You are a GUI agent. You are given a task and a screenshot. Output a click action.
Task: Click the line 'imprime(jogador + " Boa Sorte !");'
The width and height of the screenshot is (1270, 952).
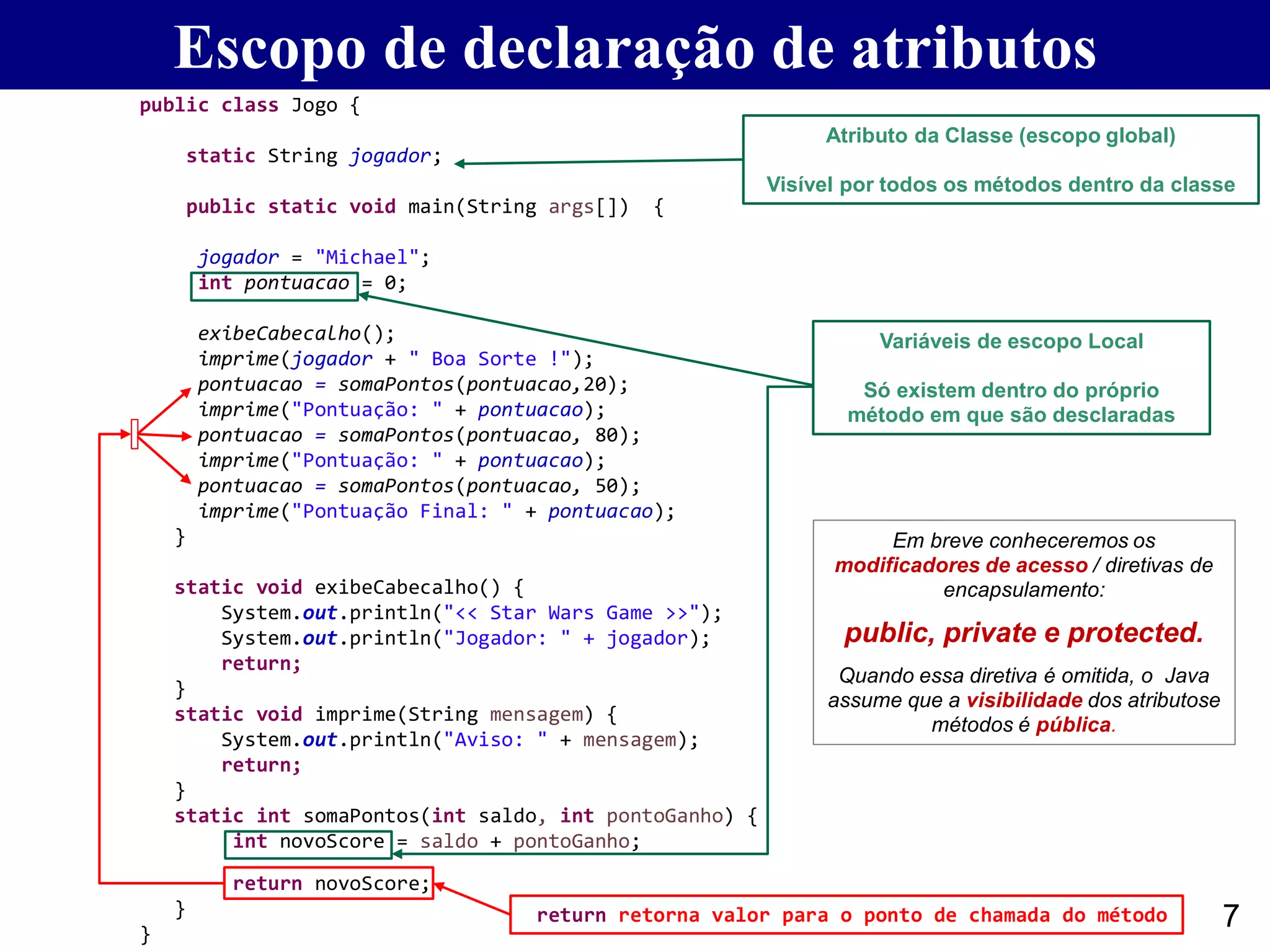tap(396, 359)
